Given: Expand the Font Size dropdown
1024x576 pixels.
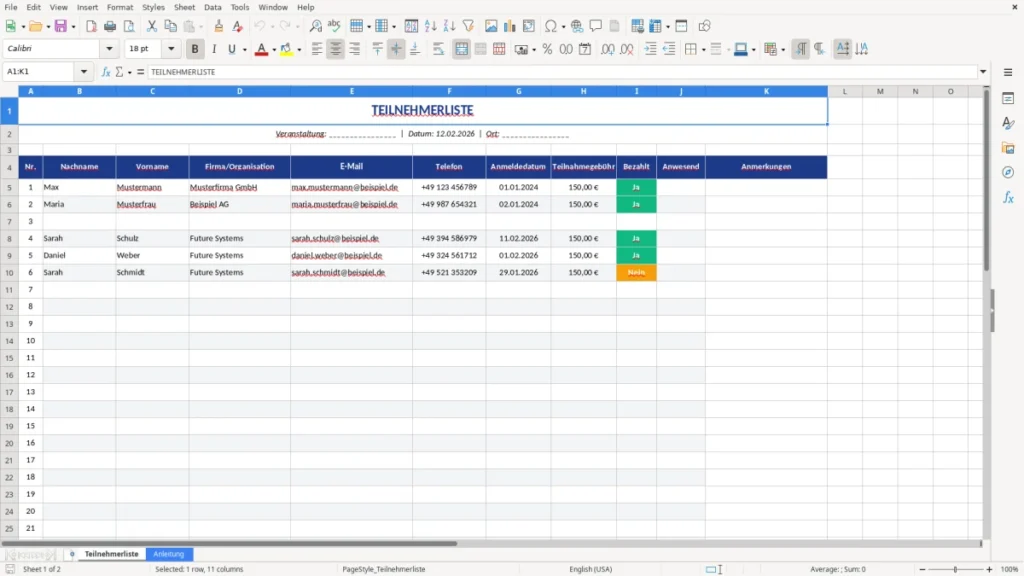Looking at the screenshot, I should [x=171, y=48].
